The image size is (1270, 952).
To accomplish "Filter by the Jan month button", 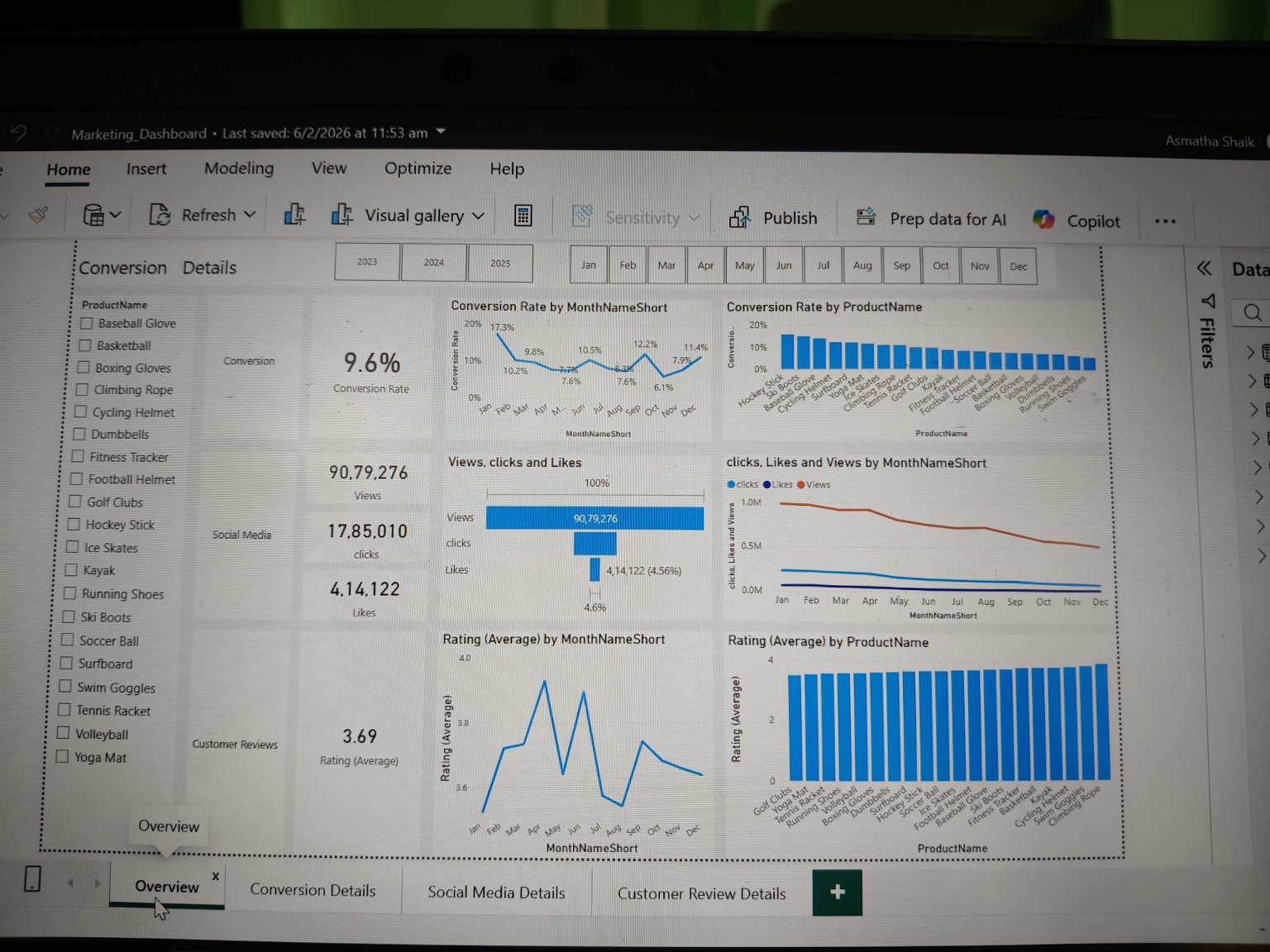I will 589,265.
